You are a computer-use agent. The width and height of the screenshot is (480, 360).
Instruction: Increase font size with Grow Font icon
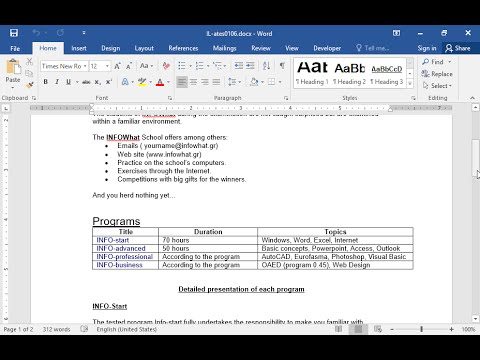(x=117, y=66)
